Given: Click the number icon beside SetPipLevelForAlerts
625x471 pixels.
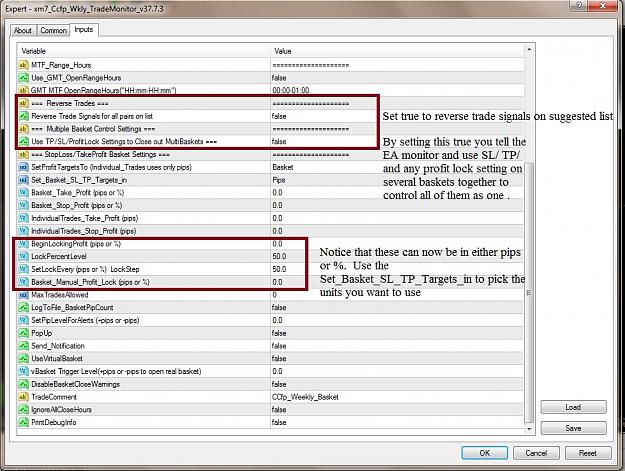Looking at the screenshot, I should point(24,320).
